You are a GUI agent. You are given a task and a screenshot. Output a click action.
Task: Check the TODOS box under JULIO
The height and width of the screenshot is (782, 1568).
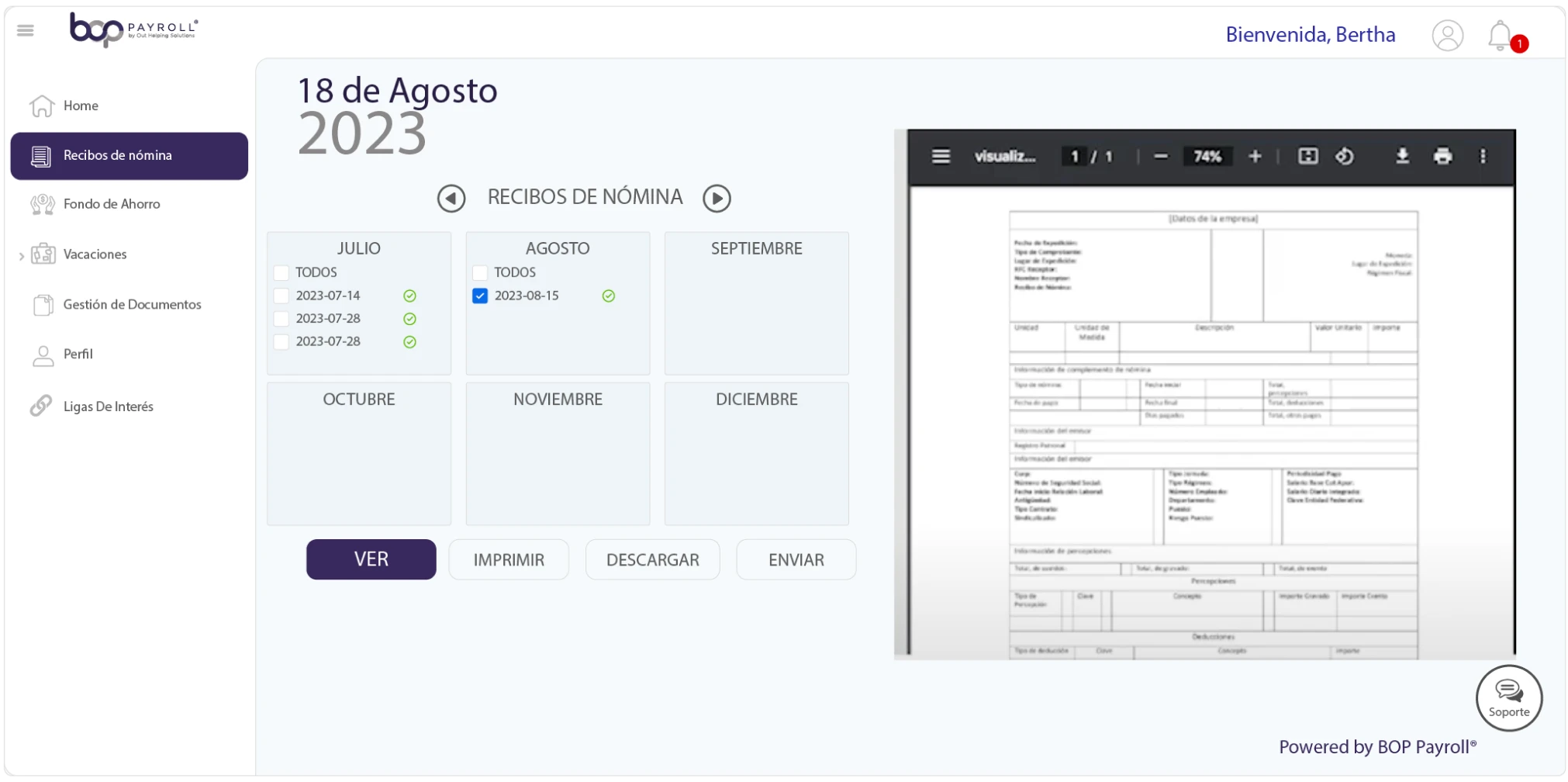pos(281,273)
